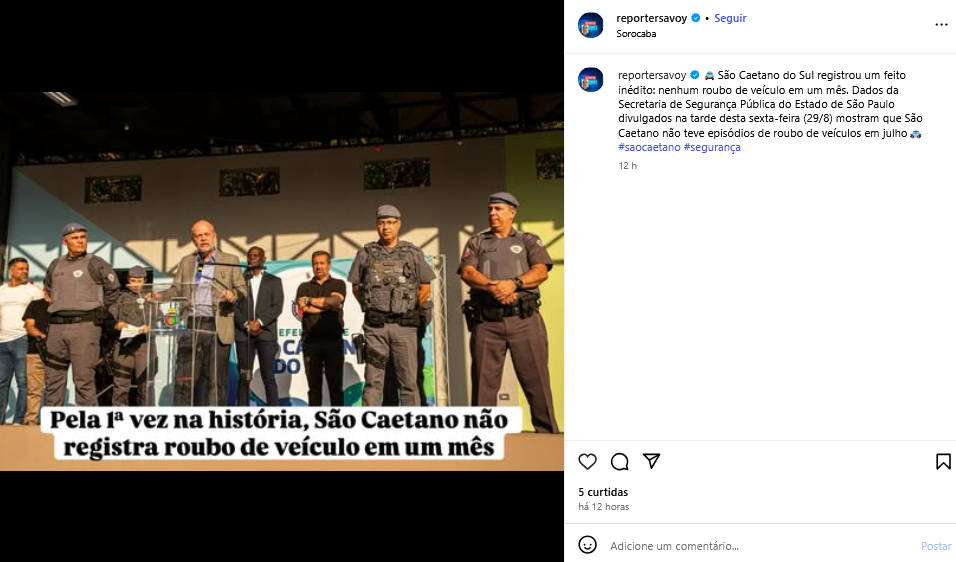
Task: Click the verified badge in the header
Action: point(696,18)
